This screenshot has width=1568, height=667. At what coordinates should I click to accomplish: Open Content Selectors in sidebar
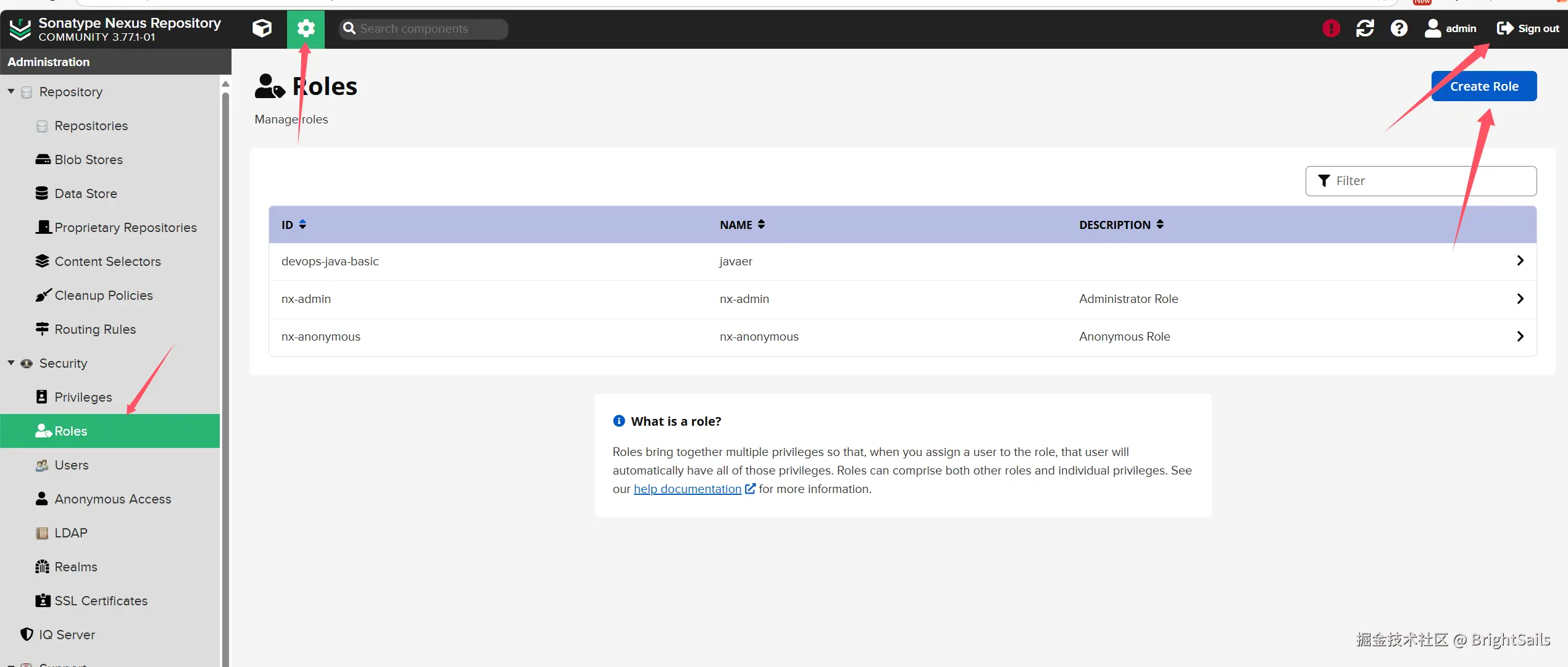(x=107, y=262)
